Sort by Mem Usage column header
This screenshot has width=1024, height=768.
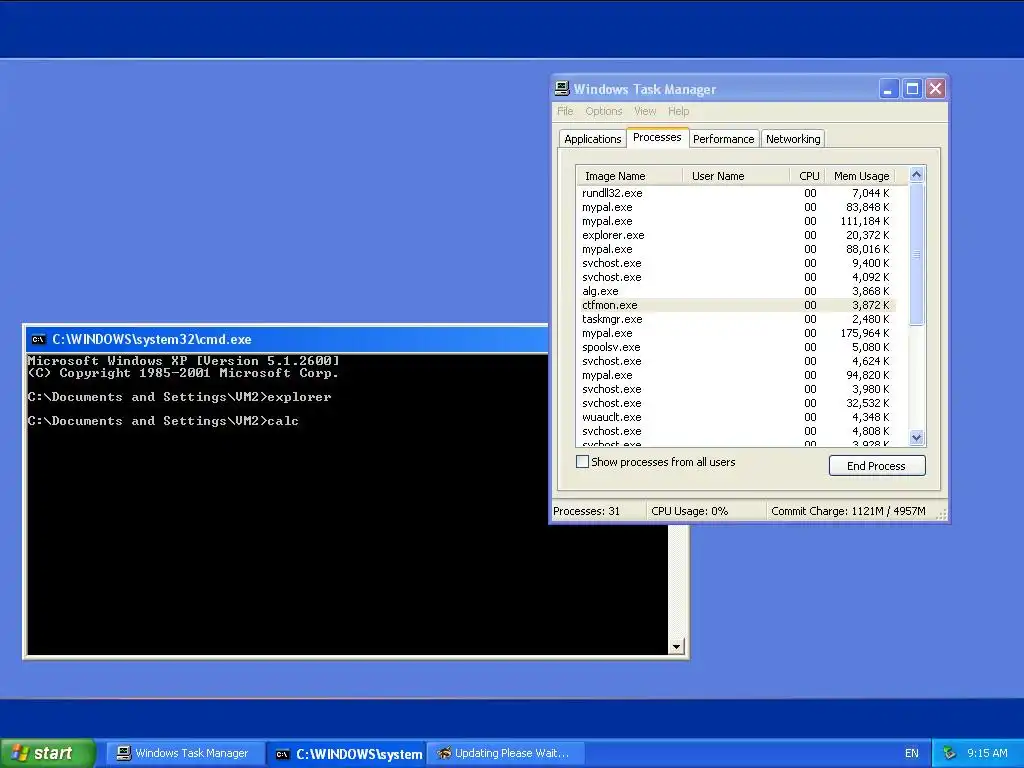(860, 176)
